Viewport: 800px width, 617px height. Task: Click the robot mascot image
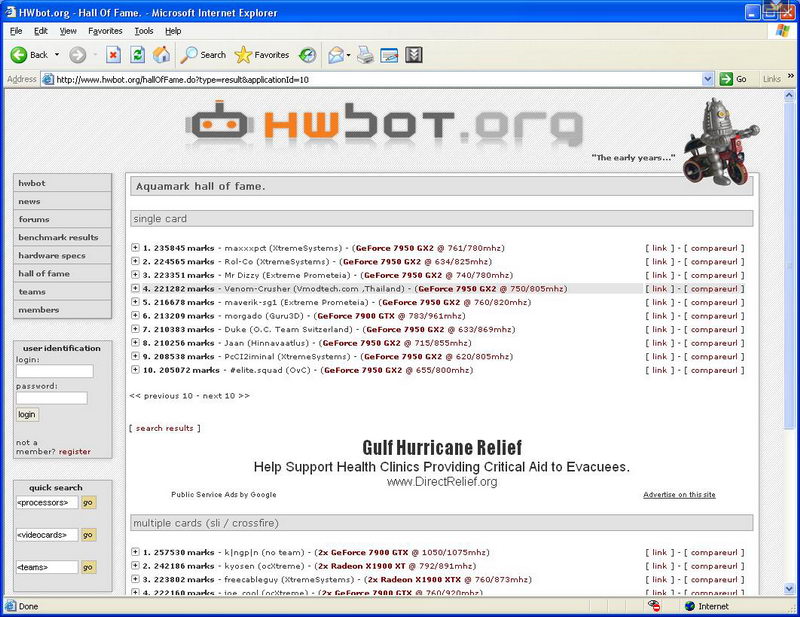coord(721,141)
